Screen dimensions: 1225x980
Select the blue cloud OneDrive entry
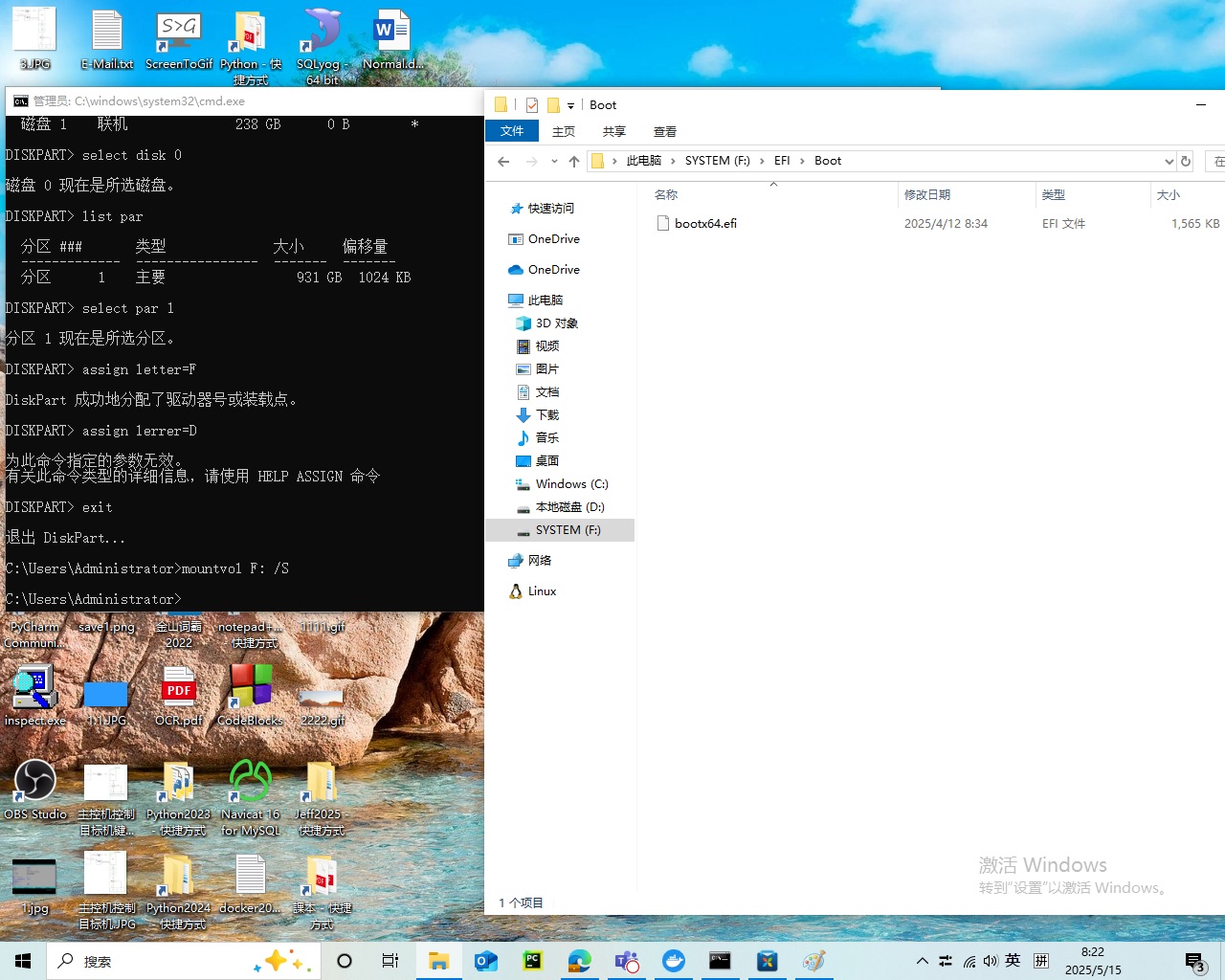[x=553, y=269]
